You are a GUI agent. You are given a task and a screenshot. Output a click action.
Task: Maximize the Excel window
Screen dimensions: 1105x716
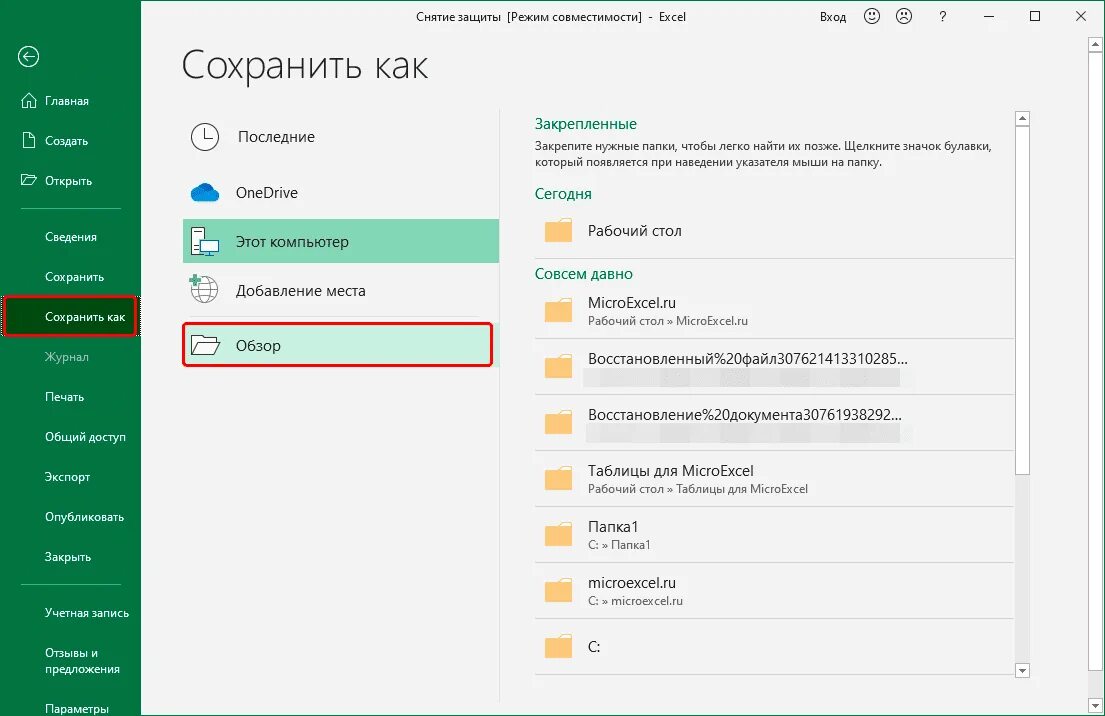(1035, 16)
